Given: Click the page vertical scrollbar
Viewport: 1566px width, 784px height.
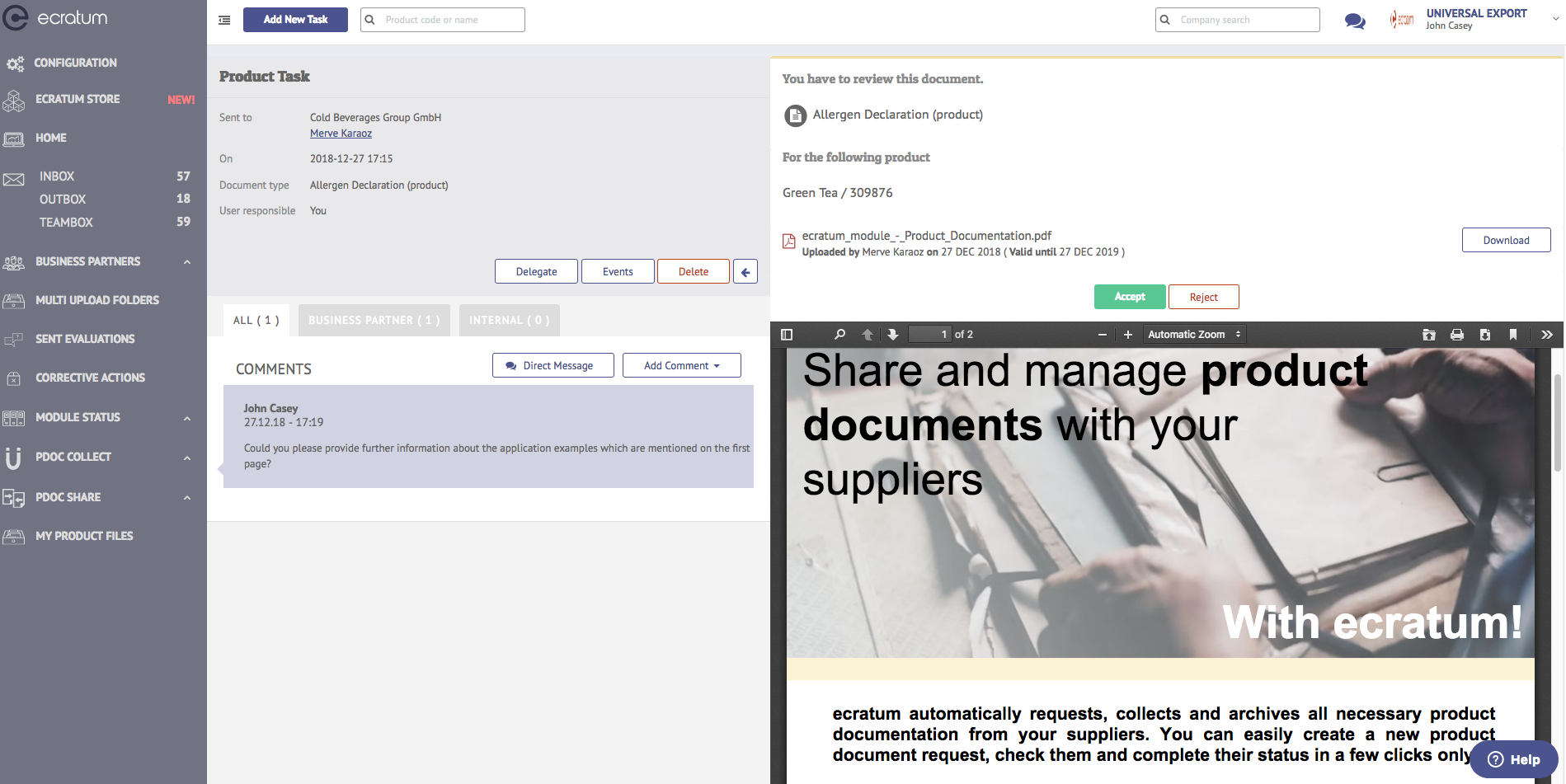Looking at the screenshot, I should [x=1558, y=422].
